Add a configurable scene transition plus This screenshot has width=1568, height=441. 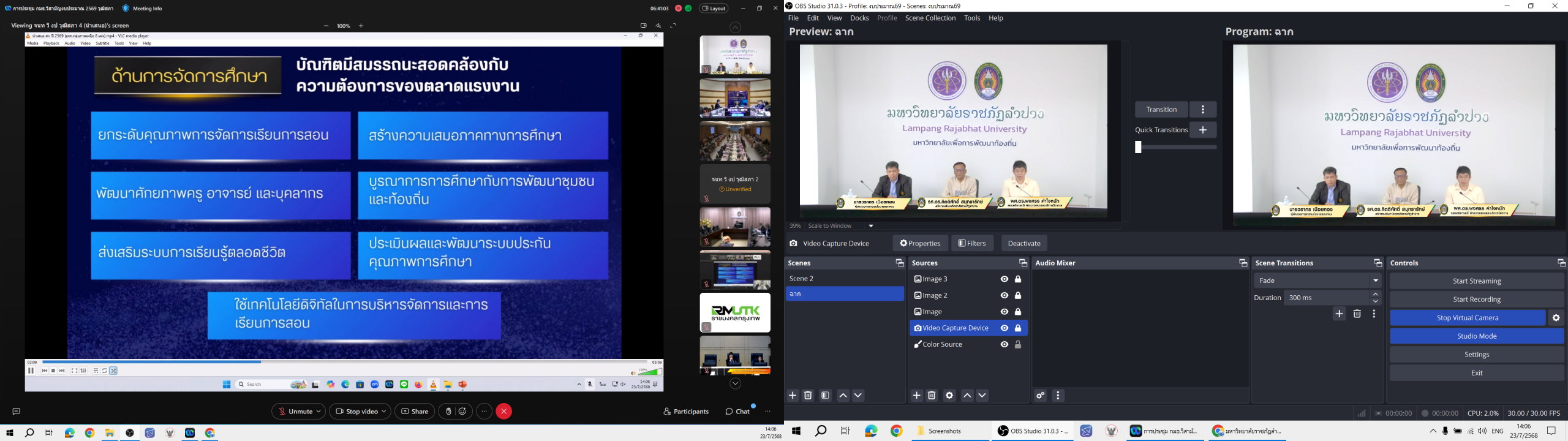[x=1340, y=314]
